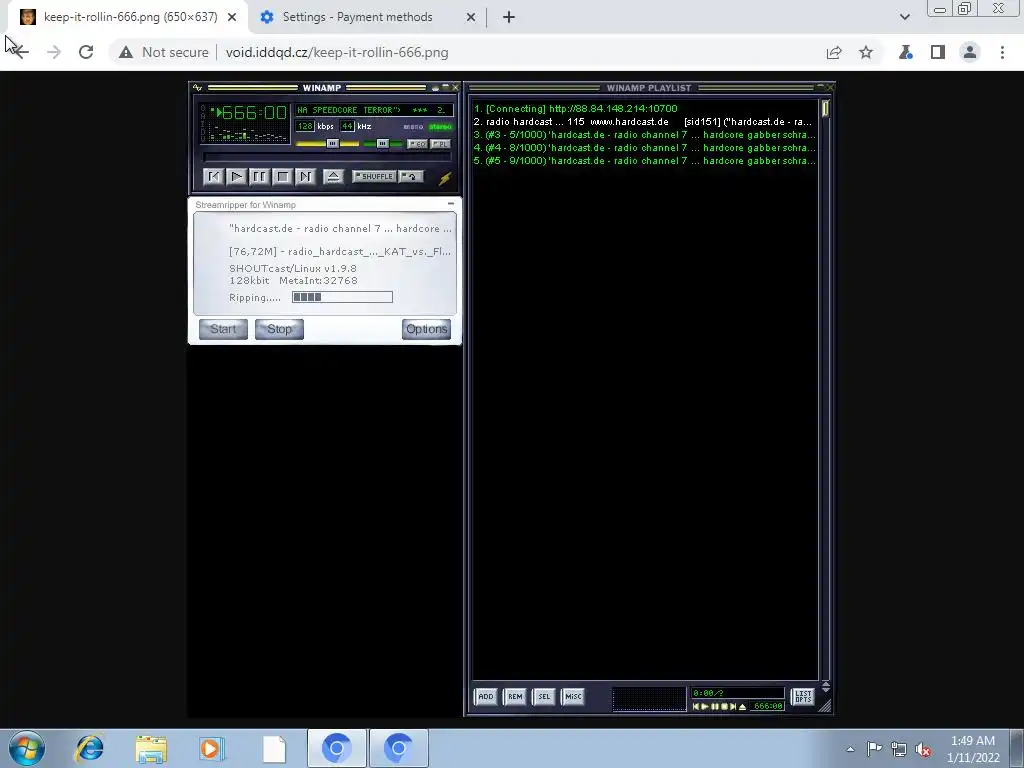The image size is (1024, 768).
Task: Toggle SHUFFLE in Winamp
Action: (x=374, y=176)
